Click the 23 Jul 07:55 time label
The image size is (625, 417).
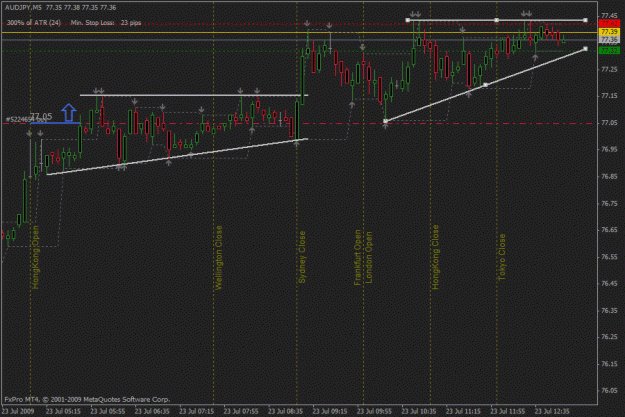click(x=241, y=411)
